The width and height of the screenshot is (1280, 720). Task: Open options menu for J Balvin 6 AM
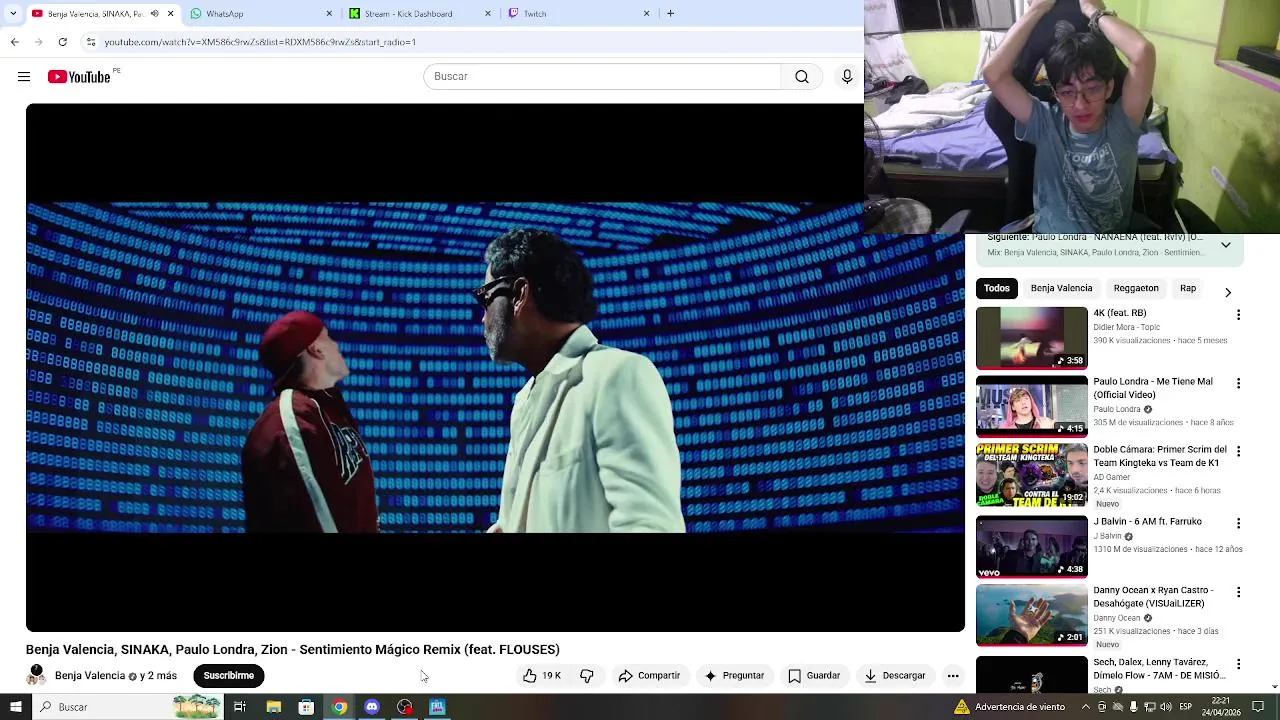click(x=1239, y=523)
